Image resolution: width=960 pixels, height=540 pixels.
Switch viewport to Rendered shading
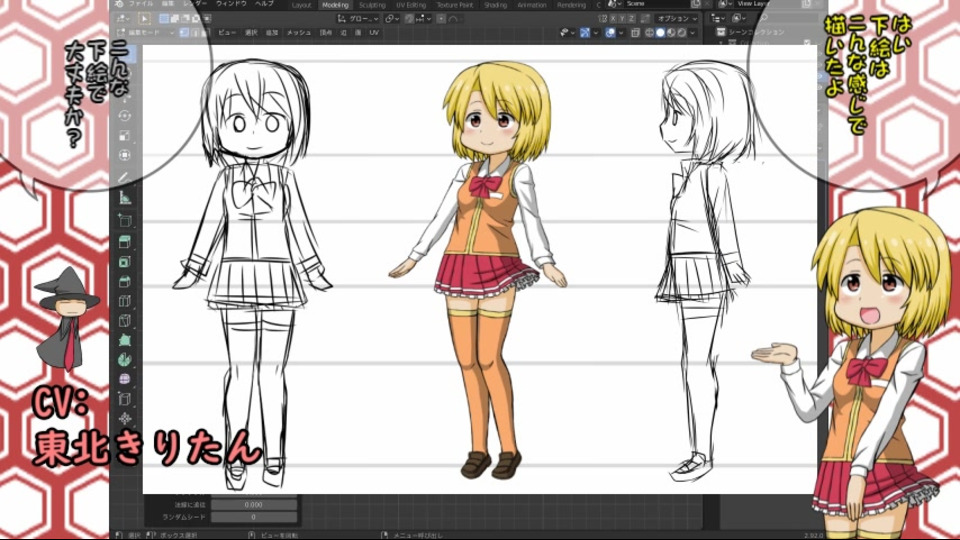[x=681, y=32]
